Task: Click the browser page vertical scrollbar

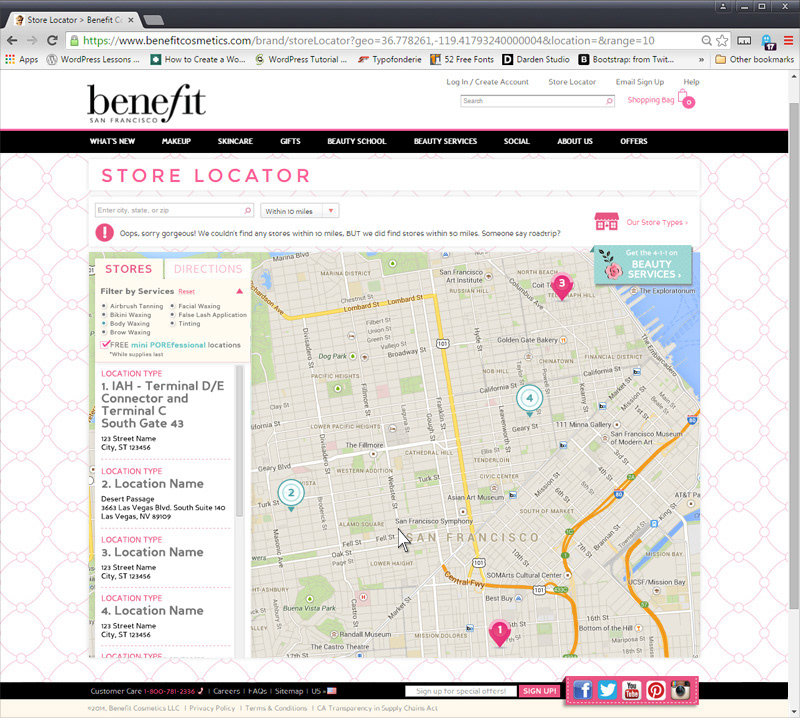Action: (x=793, y=354)
